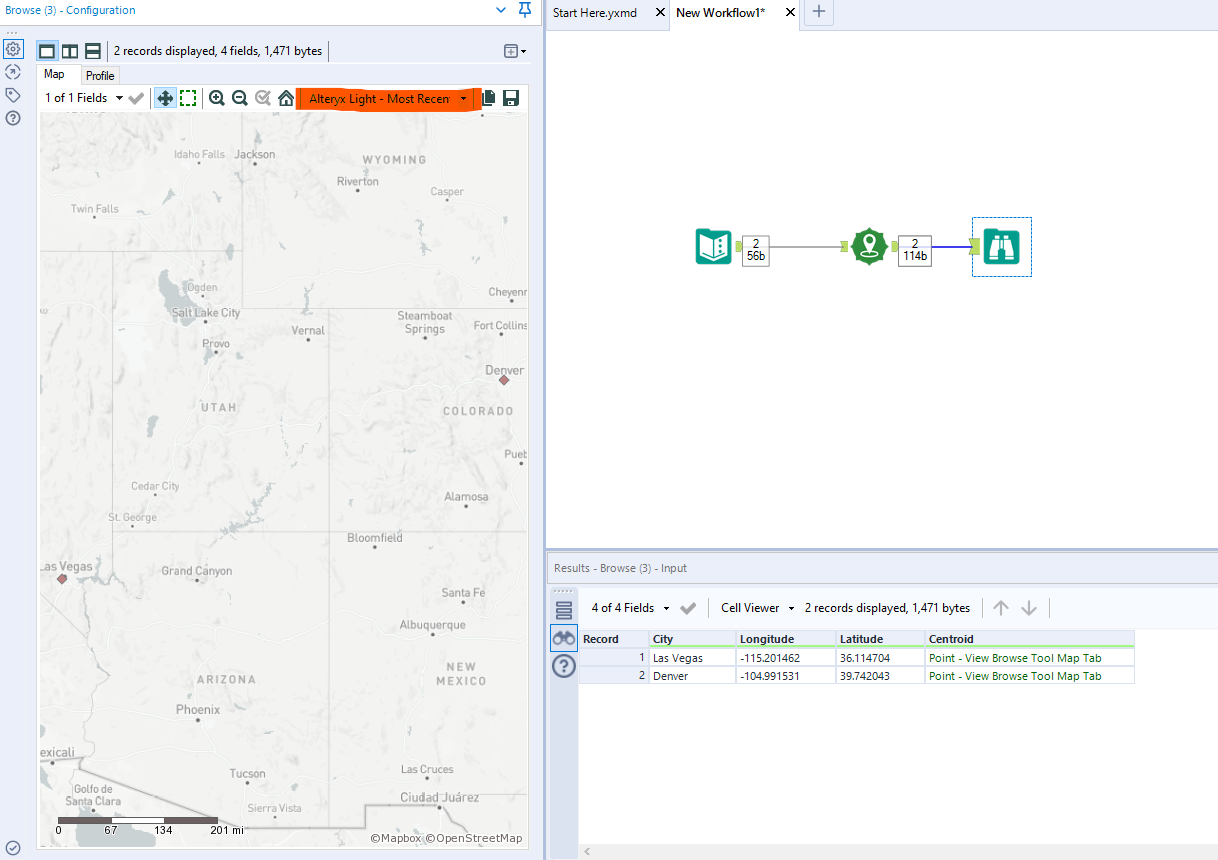Click the Text Input tool on canvas

(x=713, y=246)
